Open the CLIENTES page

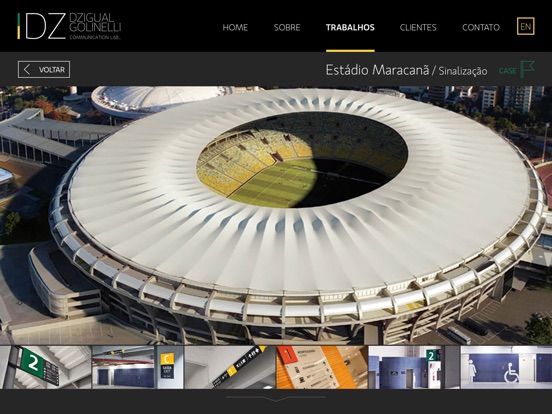(418, 27)
